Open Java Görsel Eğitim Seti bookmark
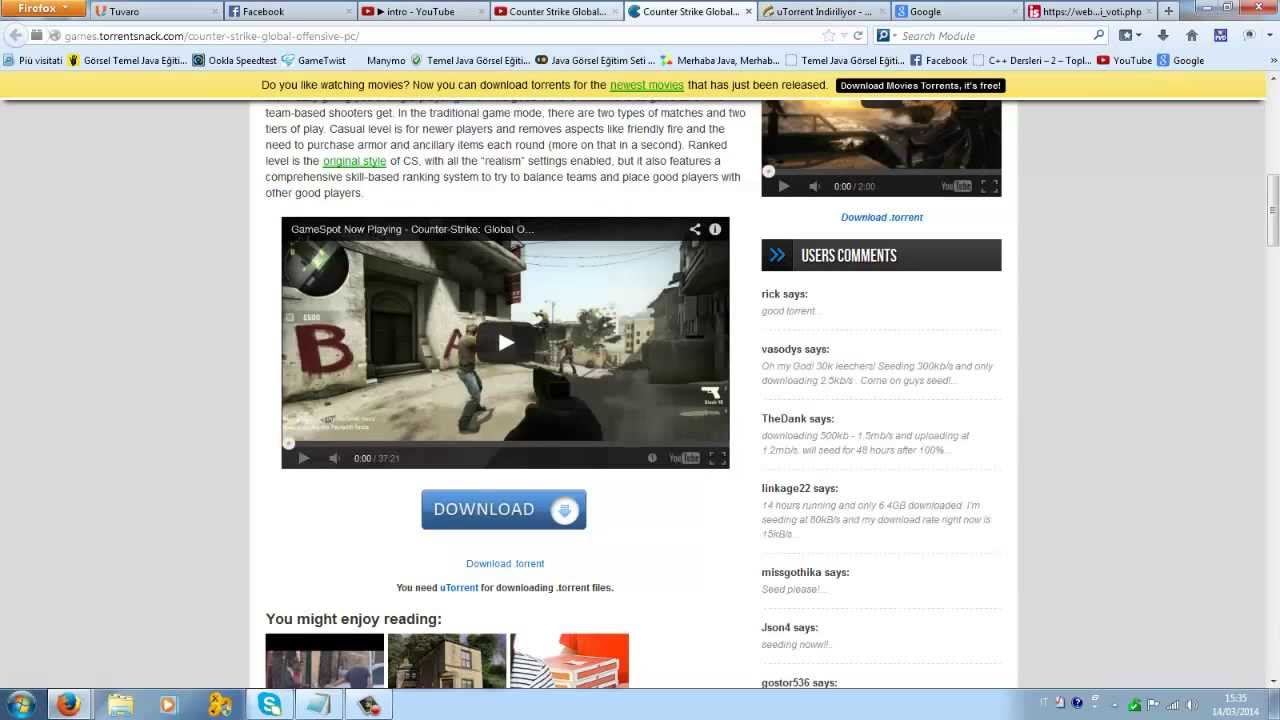This screenshot has width=1280, height=720. pos(596,60)
